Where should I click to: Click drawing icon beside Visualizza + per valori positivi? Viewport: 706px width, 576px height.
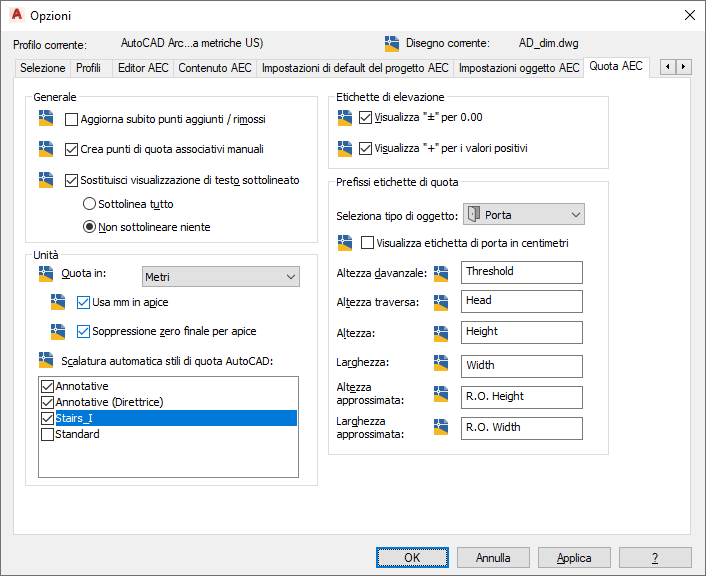(345, 149)
